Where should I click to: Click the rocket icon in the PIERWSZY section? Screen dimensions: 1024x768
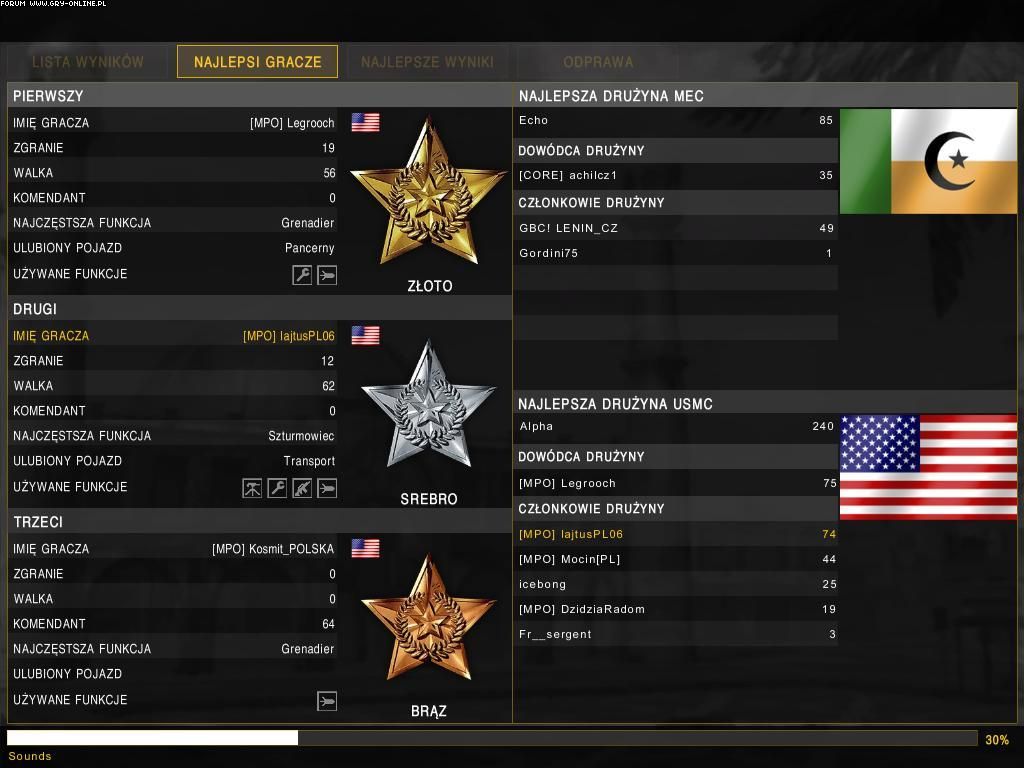tap(327, 275)
